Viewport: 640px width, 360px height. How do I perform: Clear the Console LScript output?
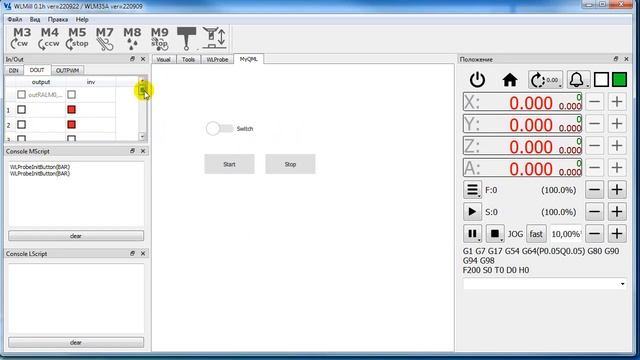[76, 342]
